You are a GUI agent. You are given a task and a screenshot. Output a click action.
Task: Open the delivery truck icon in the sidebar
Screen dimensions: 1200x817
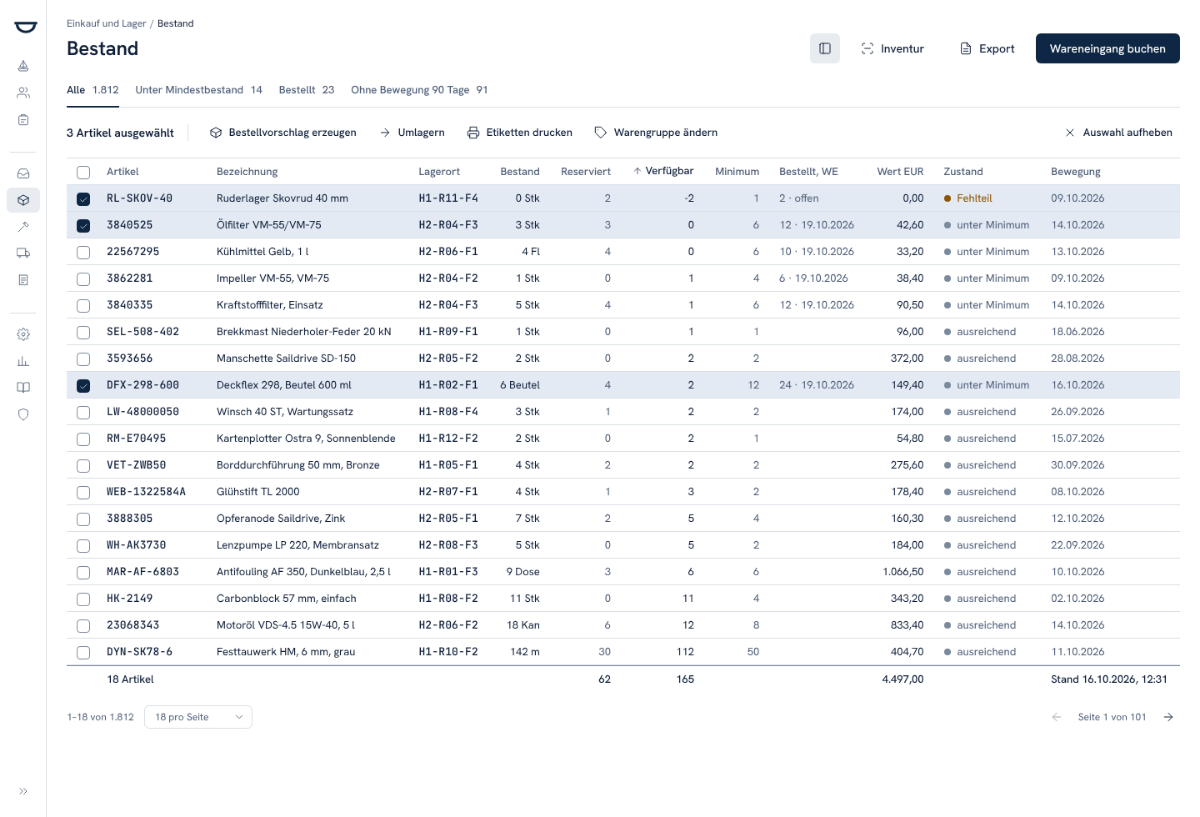pyautogui.click(x=23, y=254)
